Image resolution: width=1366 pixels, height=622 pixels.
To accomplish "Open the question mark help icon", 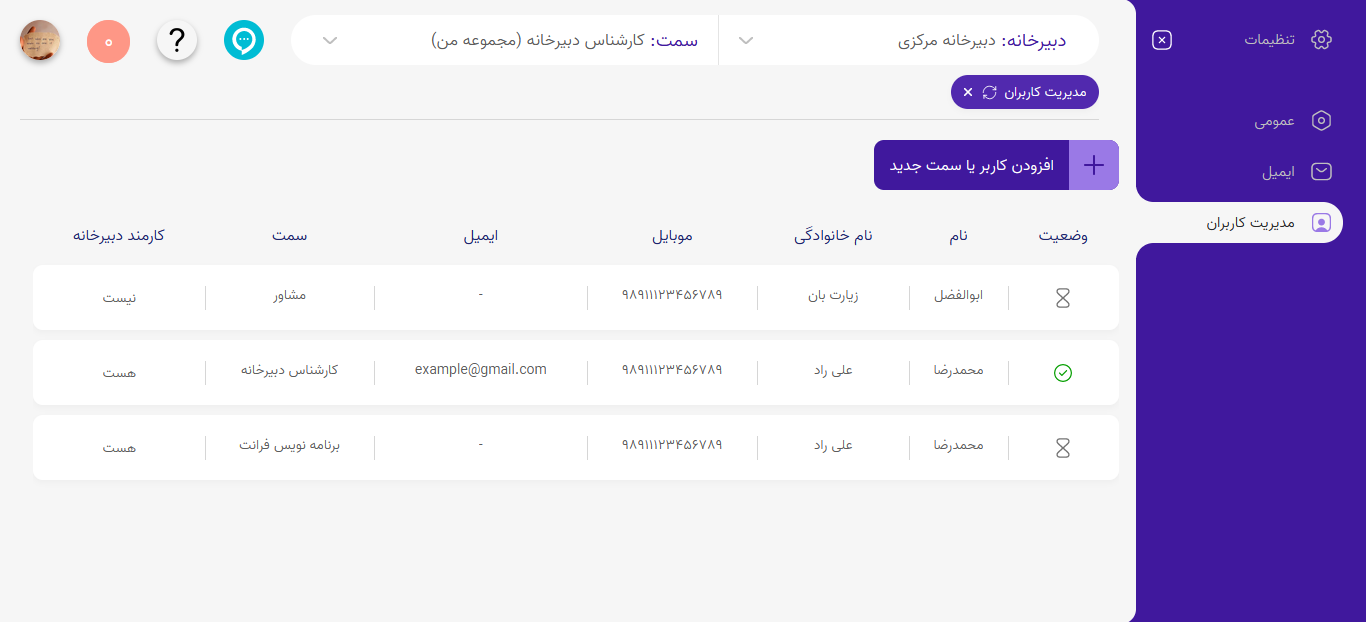I will pos(177,40).
